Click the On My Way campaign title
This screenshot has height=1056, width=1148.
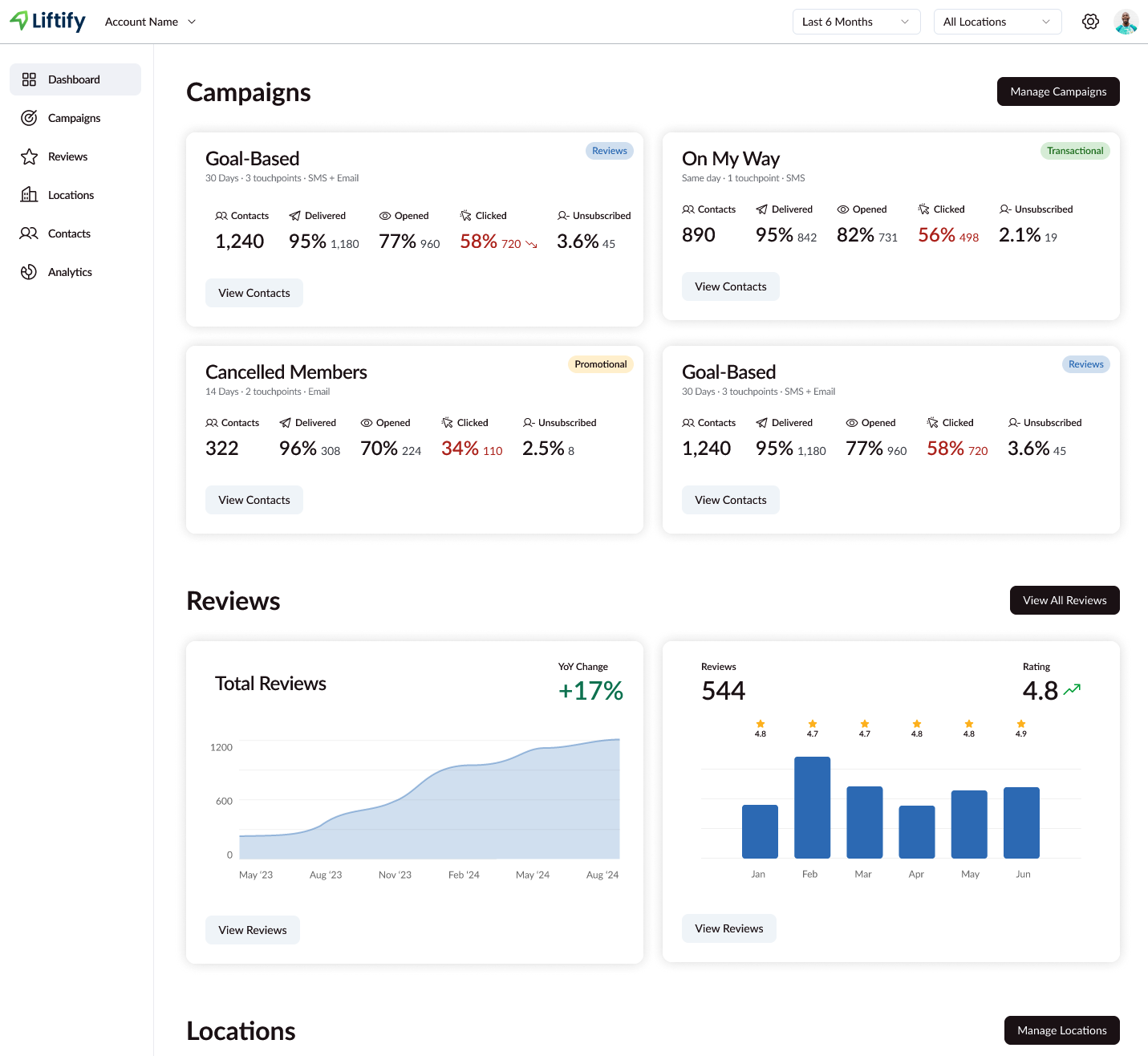(731, 159)
